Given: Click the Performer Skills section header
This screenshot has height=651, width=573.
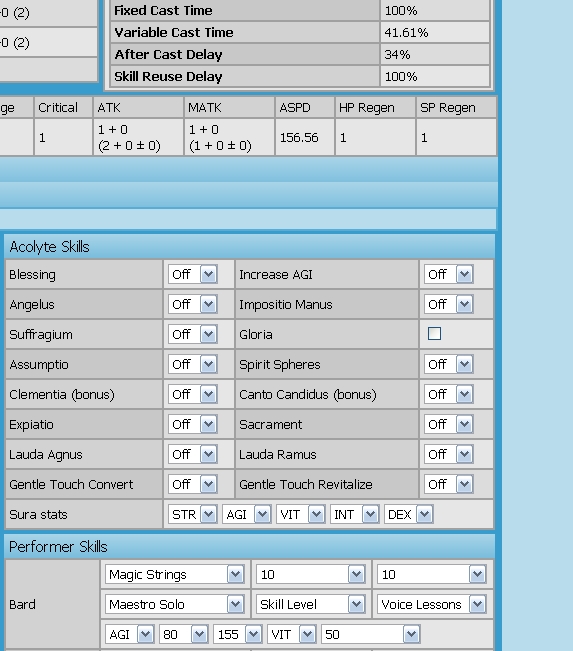Looking at the screenshot, I should click(x=250, y=546).
